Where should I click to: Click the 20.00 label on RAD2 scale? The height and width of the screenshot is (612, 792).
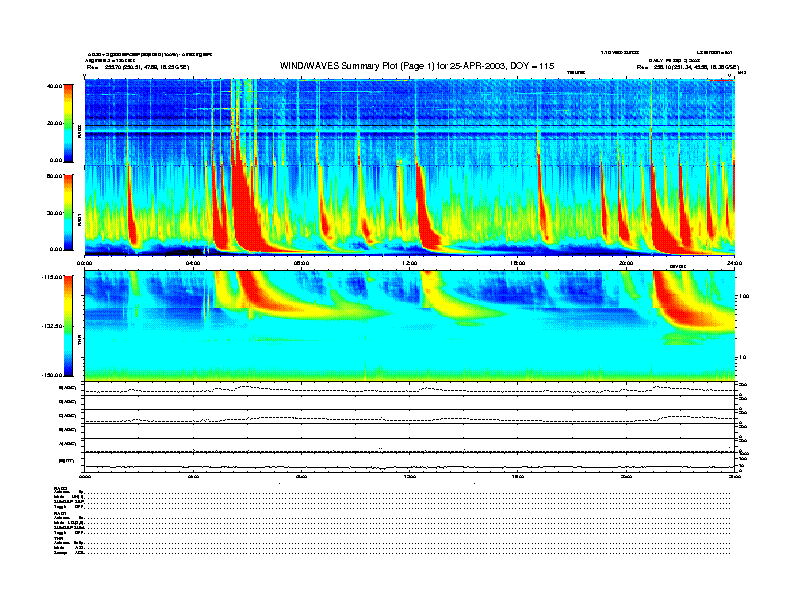(55, 123)
